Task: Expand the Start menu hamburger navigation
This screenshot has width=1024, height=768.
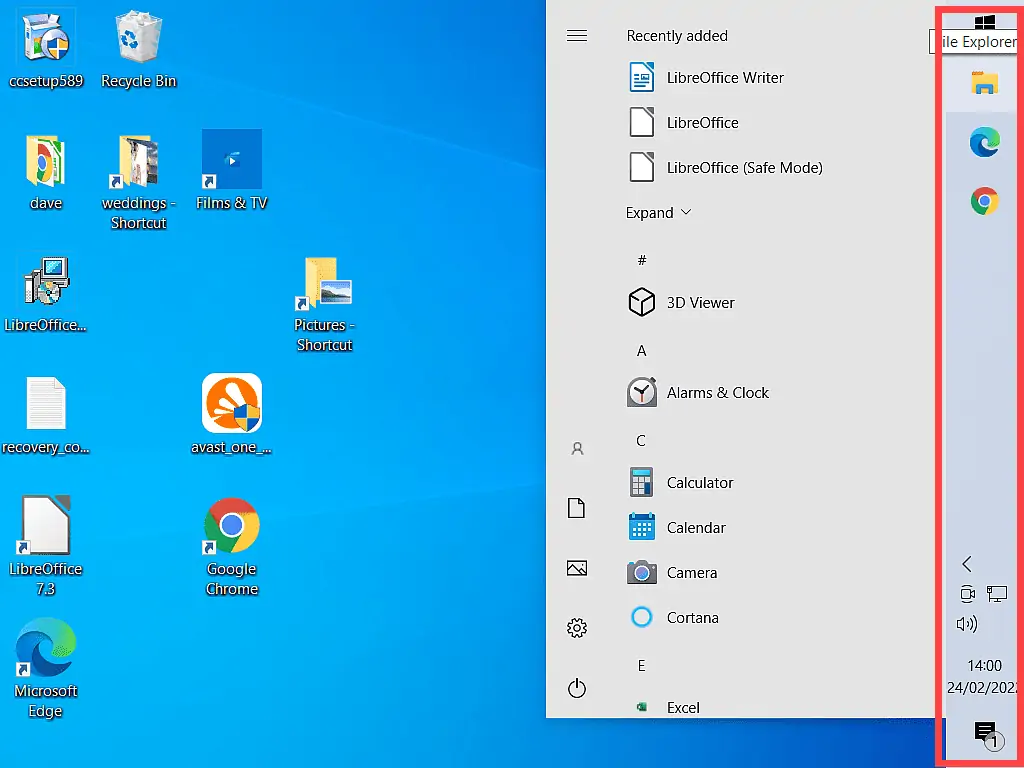Action: point(577,34)
